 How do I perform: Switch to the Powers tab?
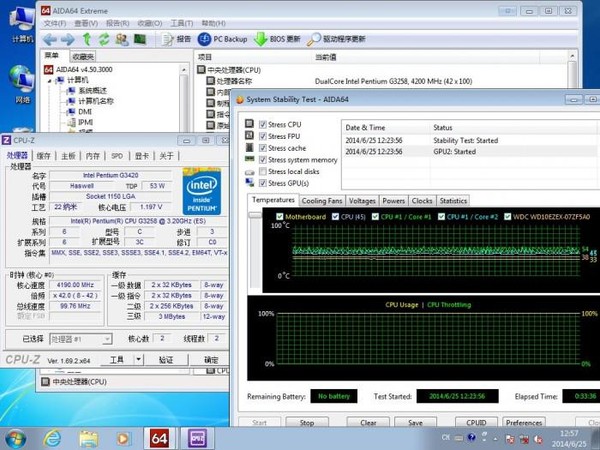click(393, 201)
